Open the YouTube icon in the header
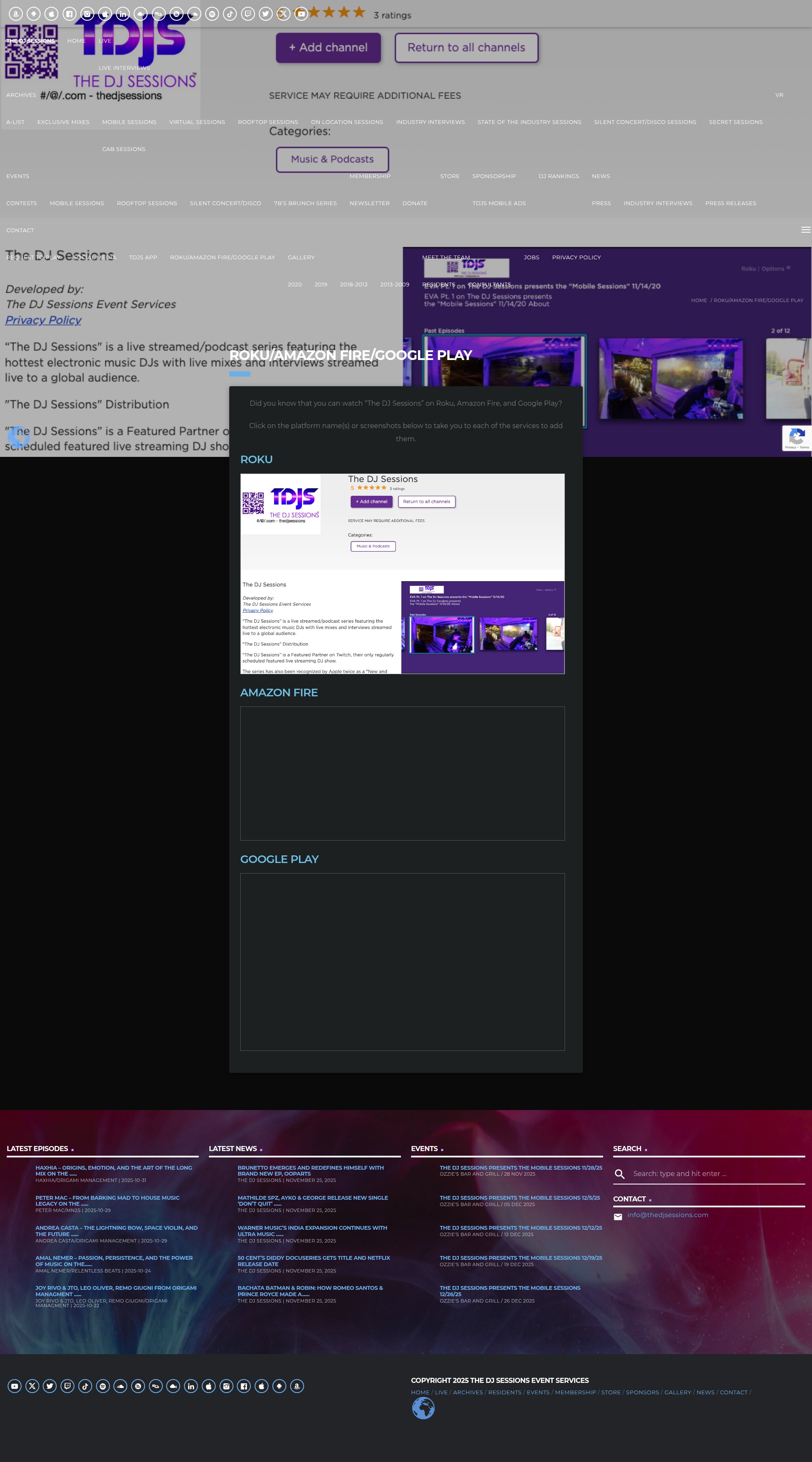The image size is (812, 1462). [x=301, y=14]
